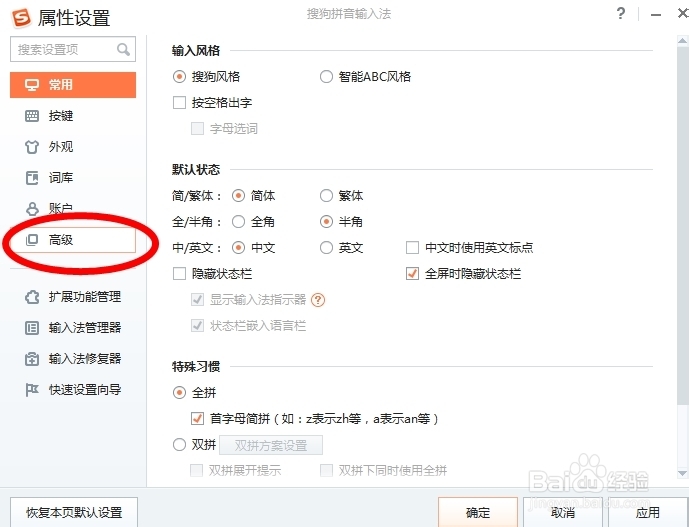
Task: Click the keyboard icon beside 按键
Action: (x=32, y=116)
